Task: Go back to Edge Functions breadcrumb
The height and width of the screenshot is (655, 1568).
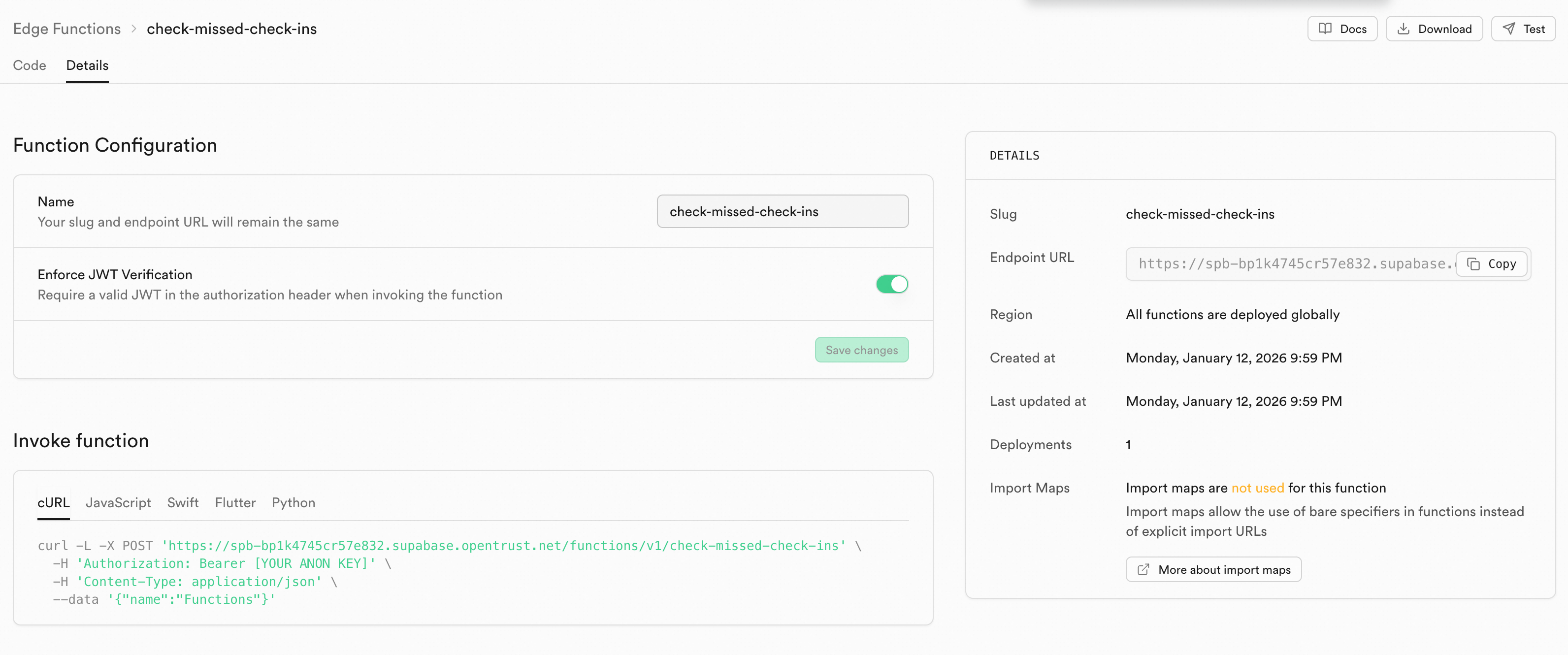Action: point(67,29)
